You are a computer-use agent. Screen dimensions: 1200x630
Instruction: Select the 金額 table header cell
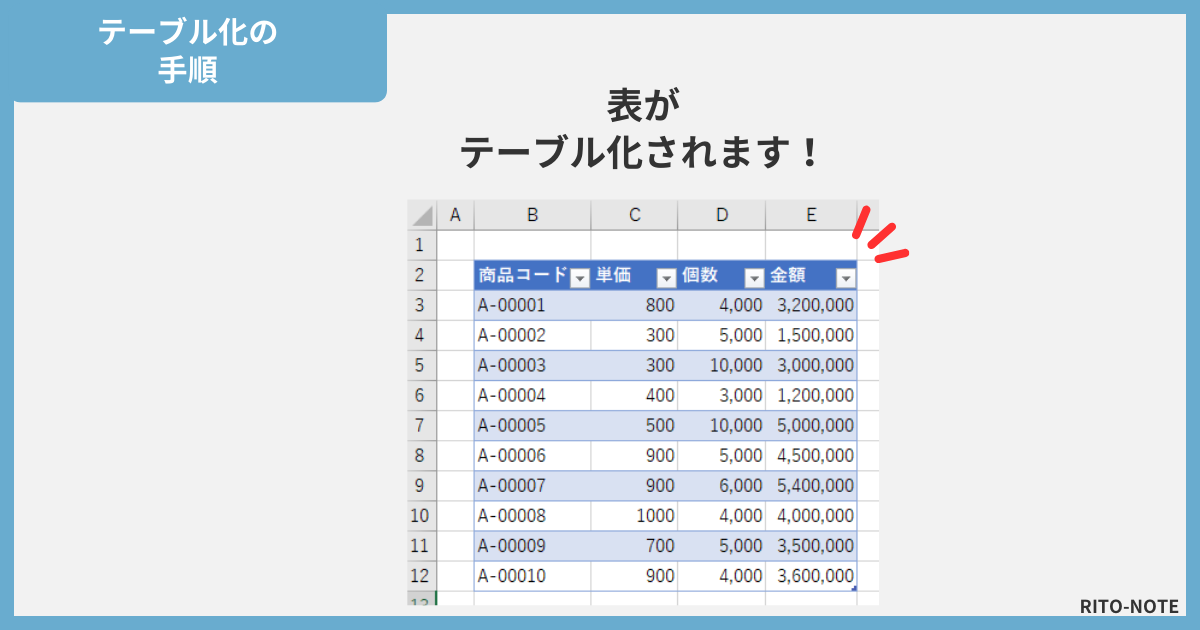pos(790,276)
